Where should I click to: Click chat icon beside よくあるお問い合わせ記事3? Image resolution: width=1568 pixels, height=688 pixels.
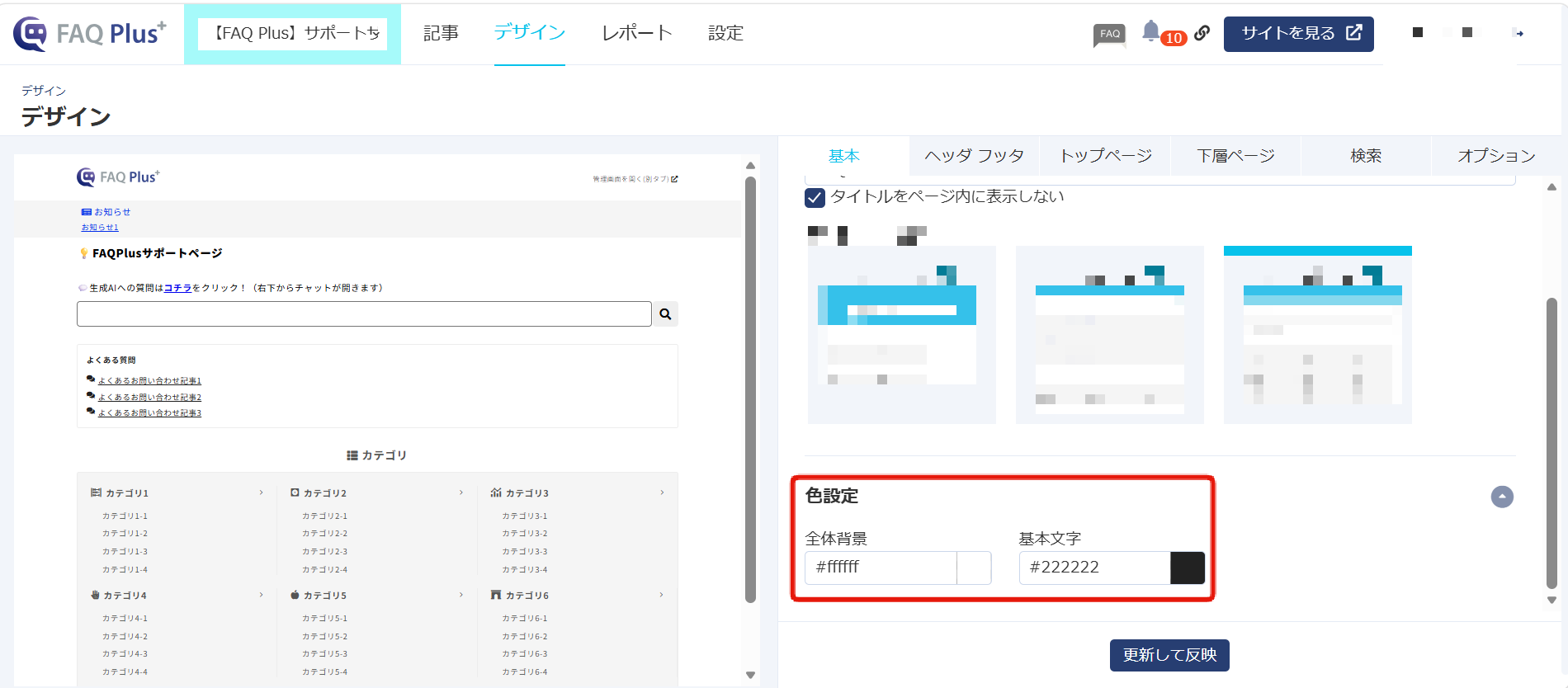pyautogui.click(x=91, y=412)
